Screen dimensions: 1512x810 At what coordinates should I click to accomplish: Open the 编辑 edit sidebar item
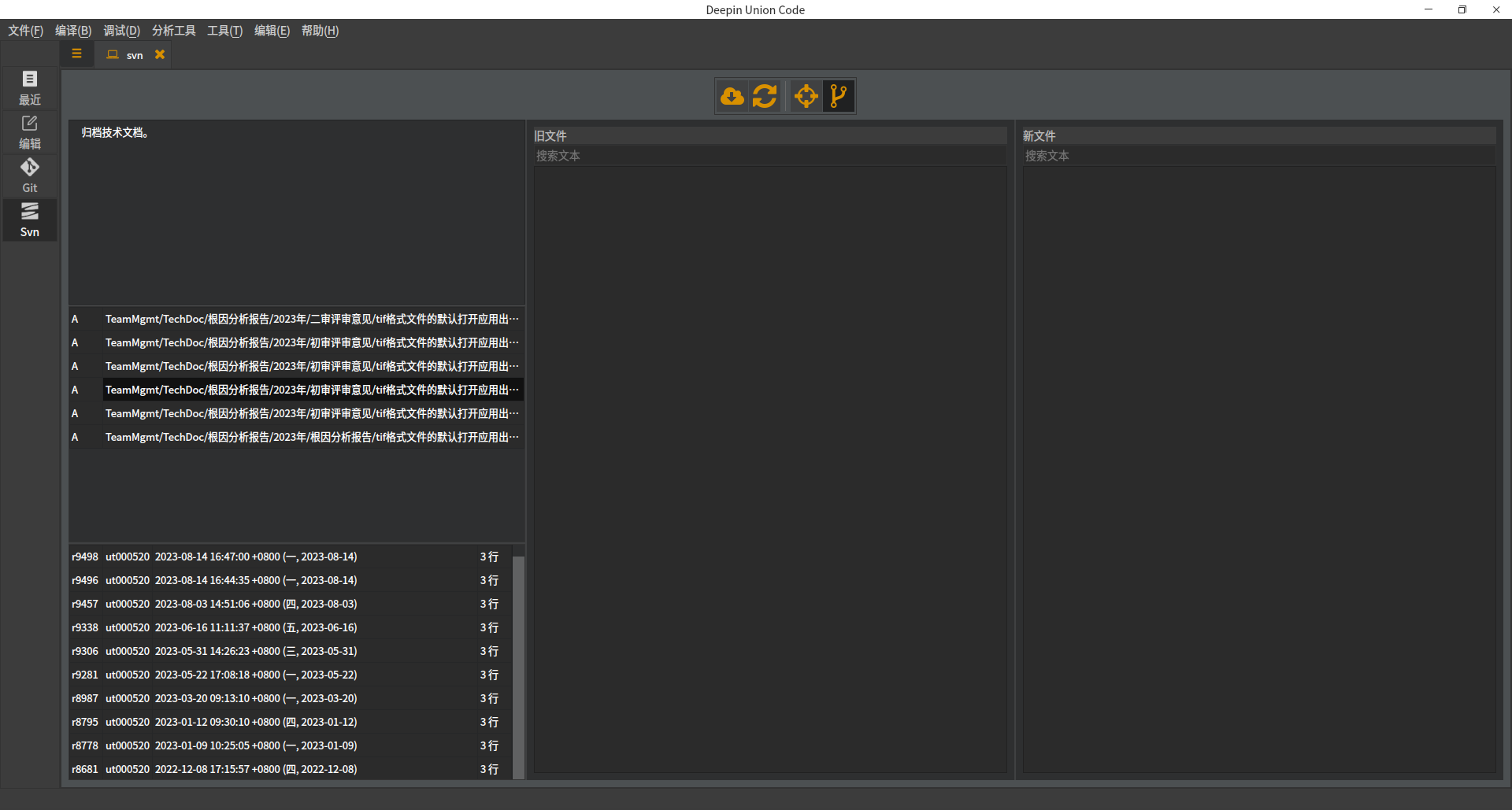pos(30,131)
